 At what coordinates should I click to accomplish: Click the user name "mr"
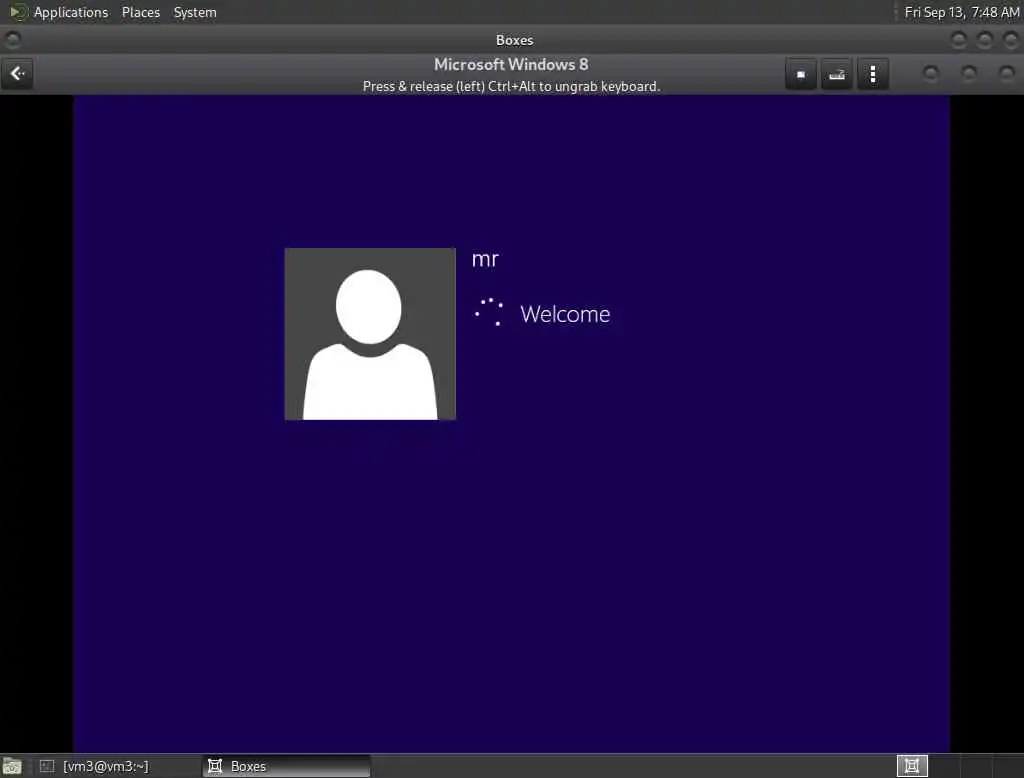(485, 259)
